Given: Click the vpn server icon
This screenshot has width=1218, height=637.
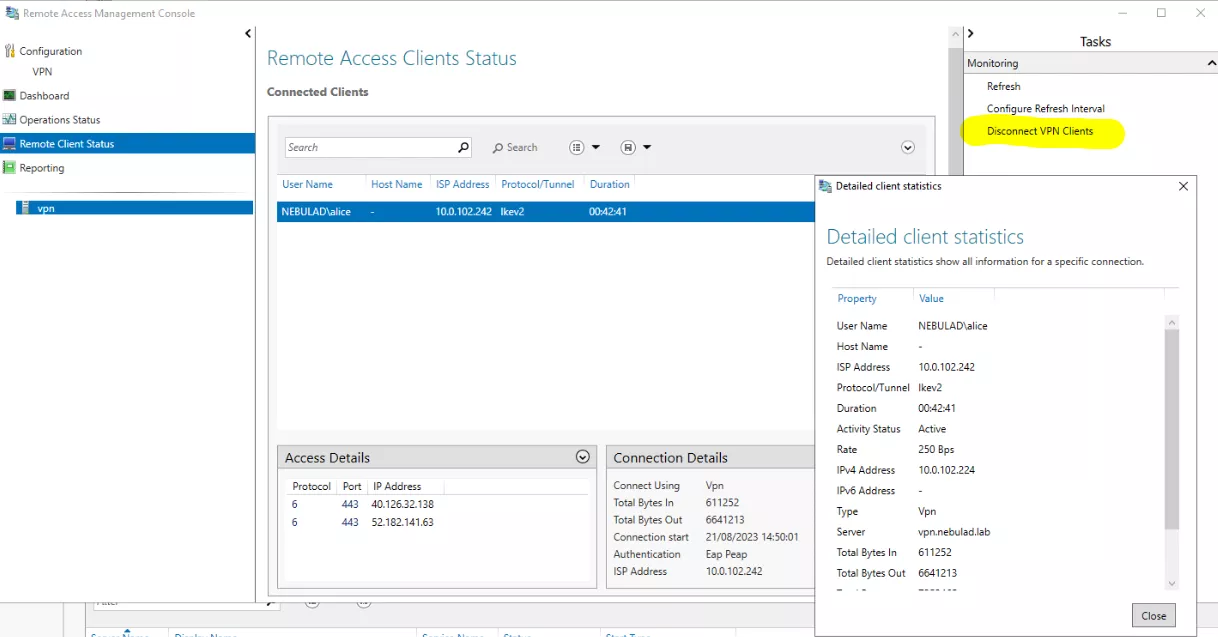Looking at the screenshot, I should click(x=25, y=208).
